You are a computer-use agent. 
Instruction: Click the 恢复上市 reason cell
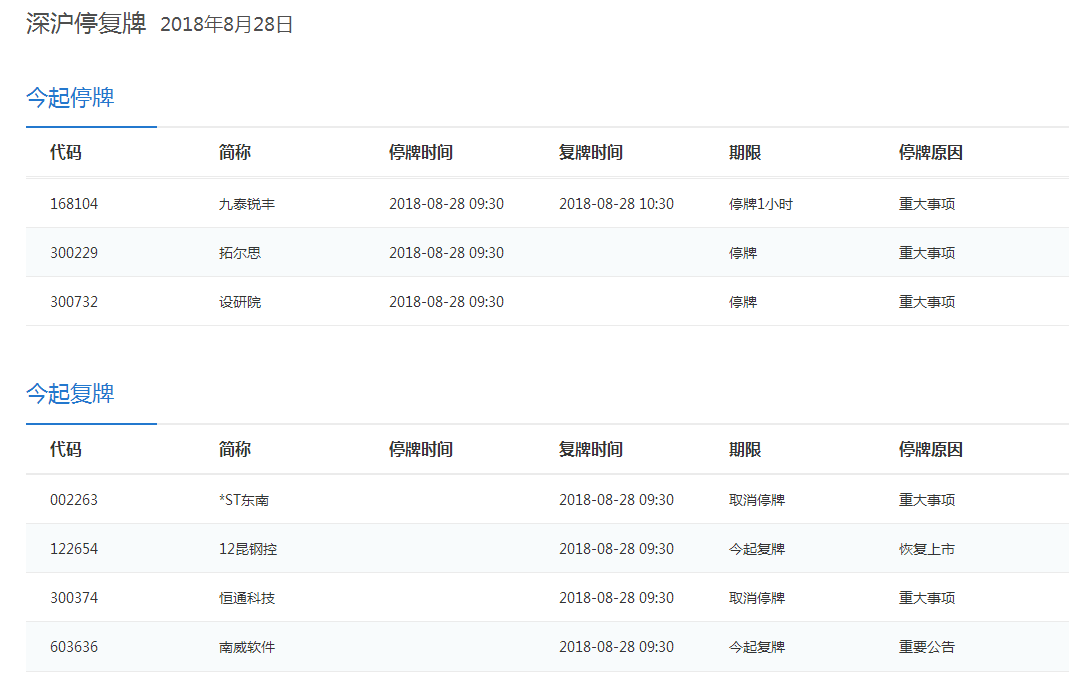927,549
